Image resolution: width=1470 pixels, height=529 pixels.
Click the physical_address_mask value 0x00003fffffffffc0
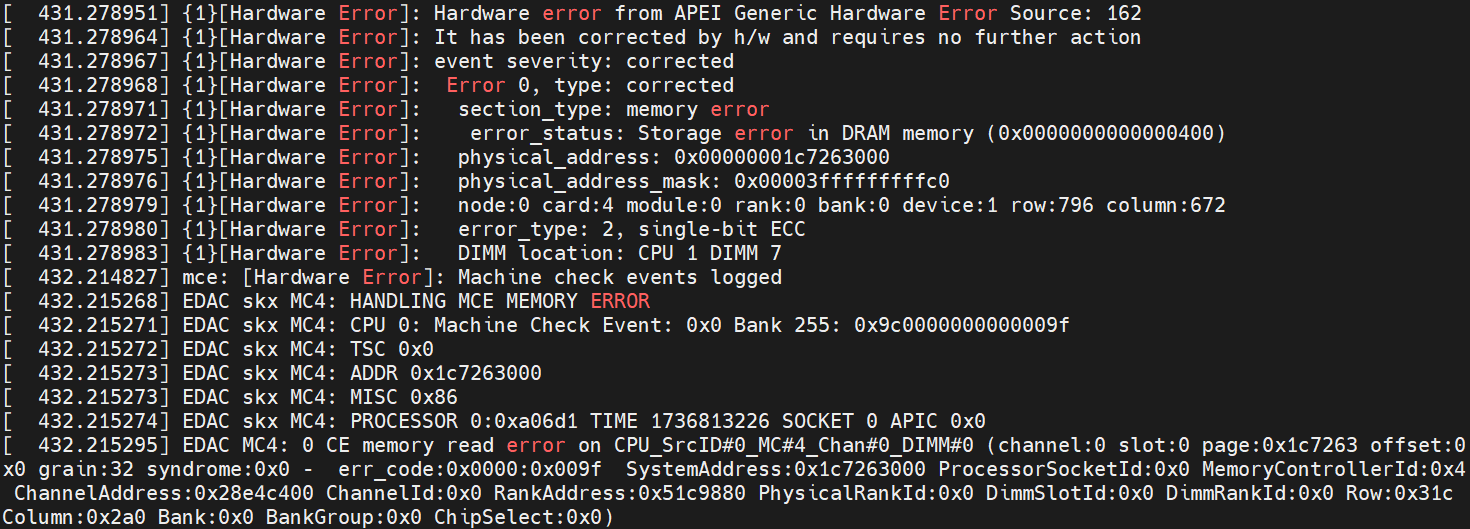point(842,181)
